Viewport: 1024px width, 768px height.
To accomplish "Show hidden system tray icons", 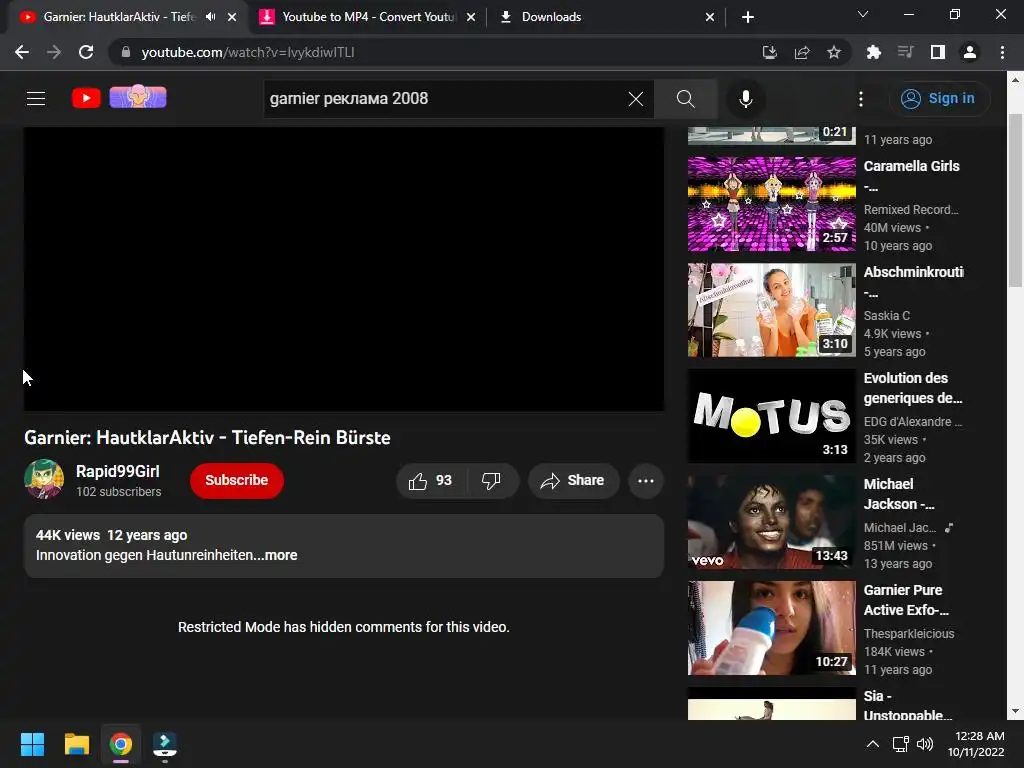I will (x=872, y=744).
